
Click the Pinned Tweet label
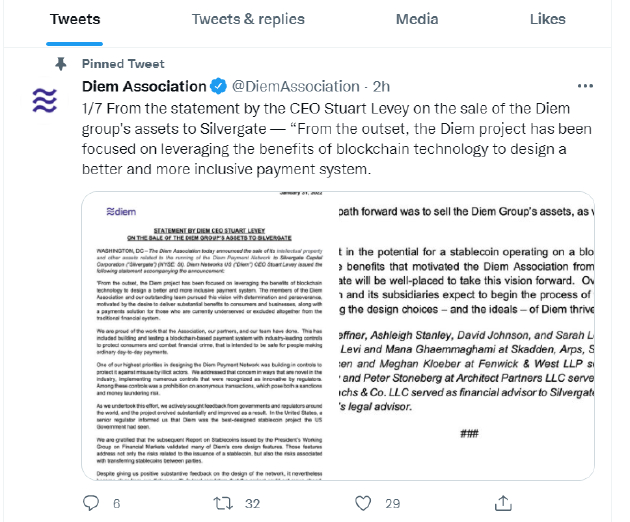pos(123,63)
